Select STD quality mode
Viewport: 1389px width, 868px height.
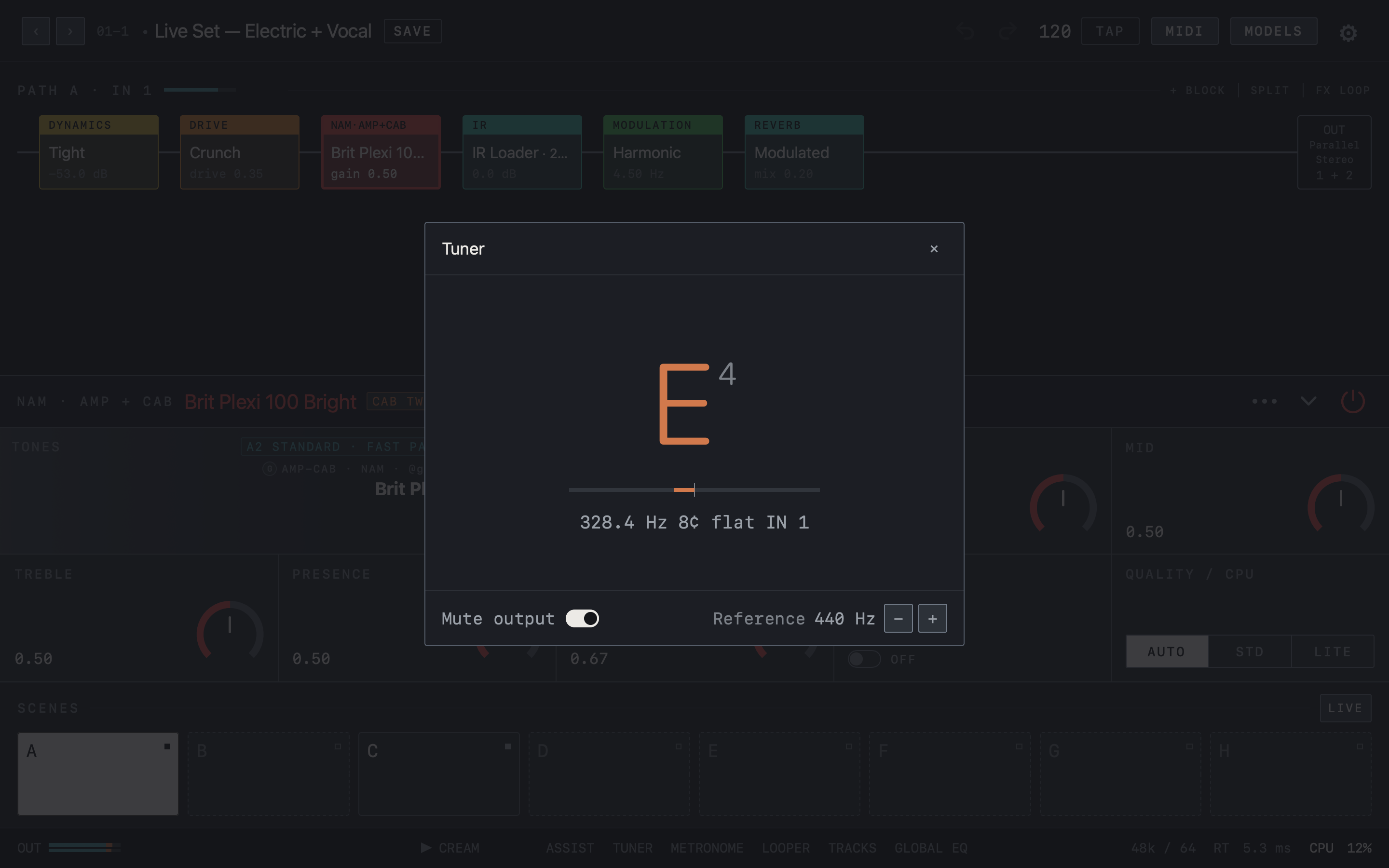[1250, 651]
